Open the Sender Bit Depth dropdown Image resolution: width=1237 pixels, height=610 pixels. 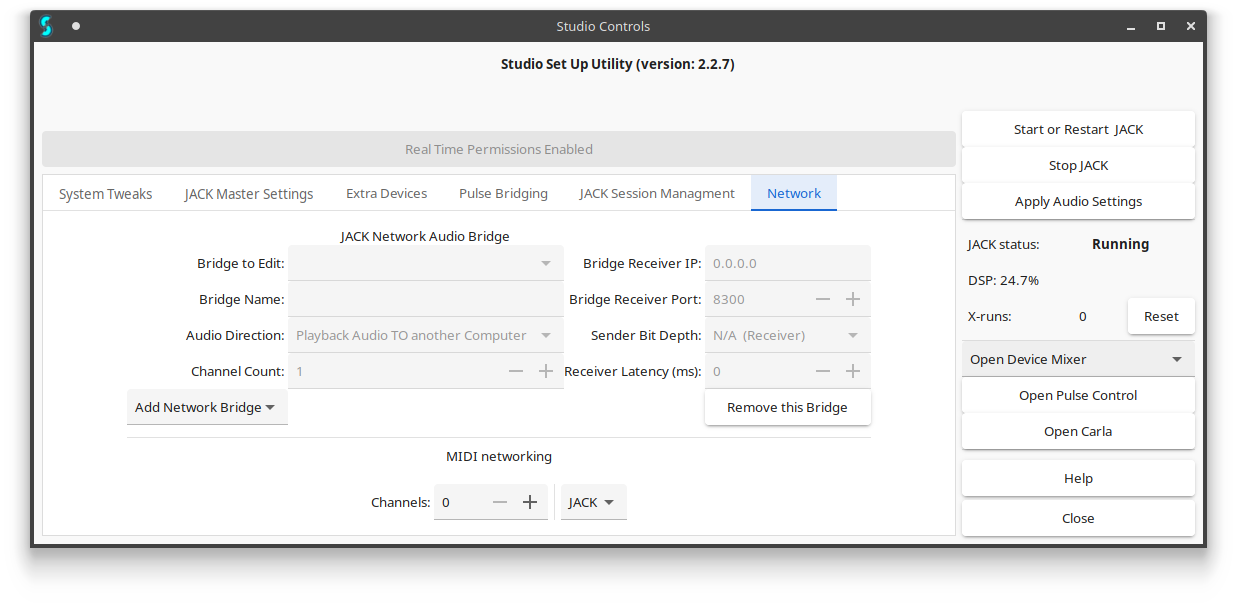787,335
